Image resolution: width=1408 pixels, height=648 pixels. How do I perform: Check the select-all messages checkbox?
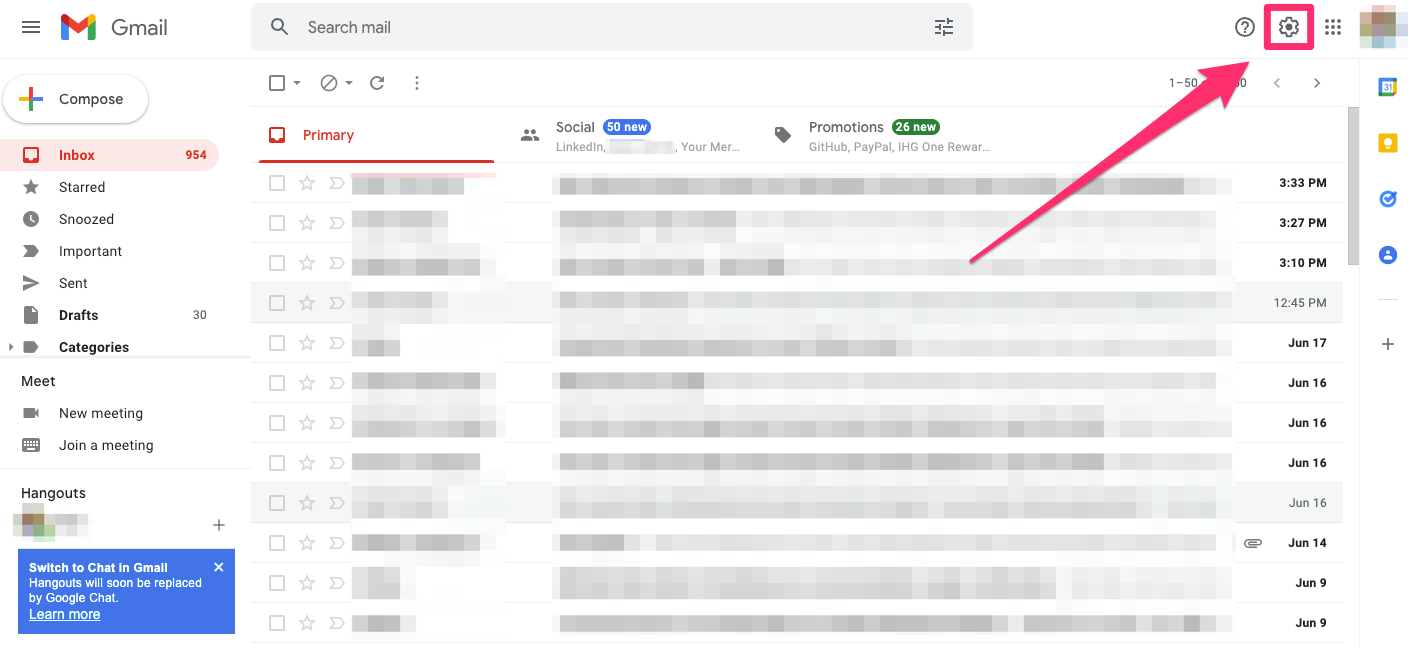[x=277, y=83]
